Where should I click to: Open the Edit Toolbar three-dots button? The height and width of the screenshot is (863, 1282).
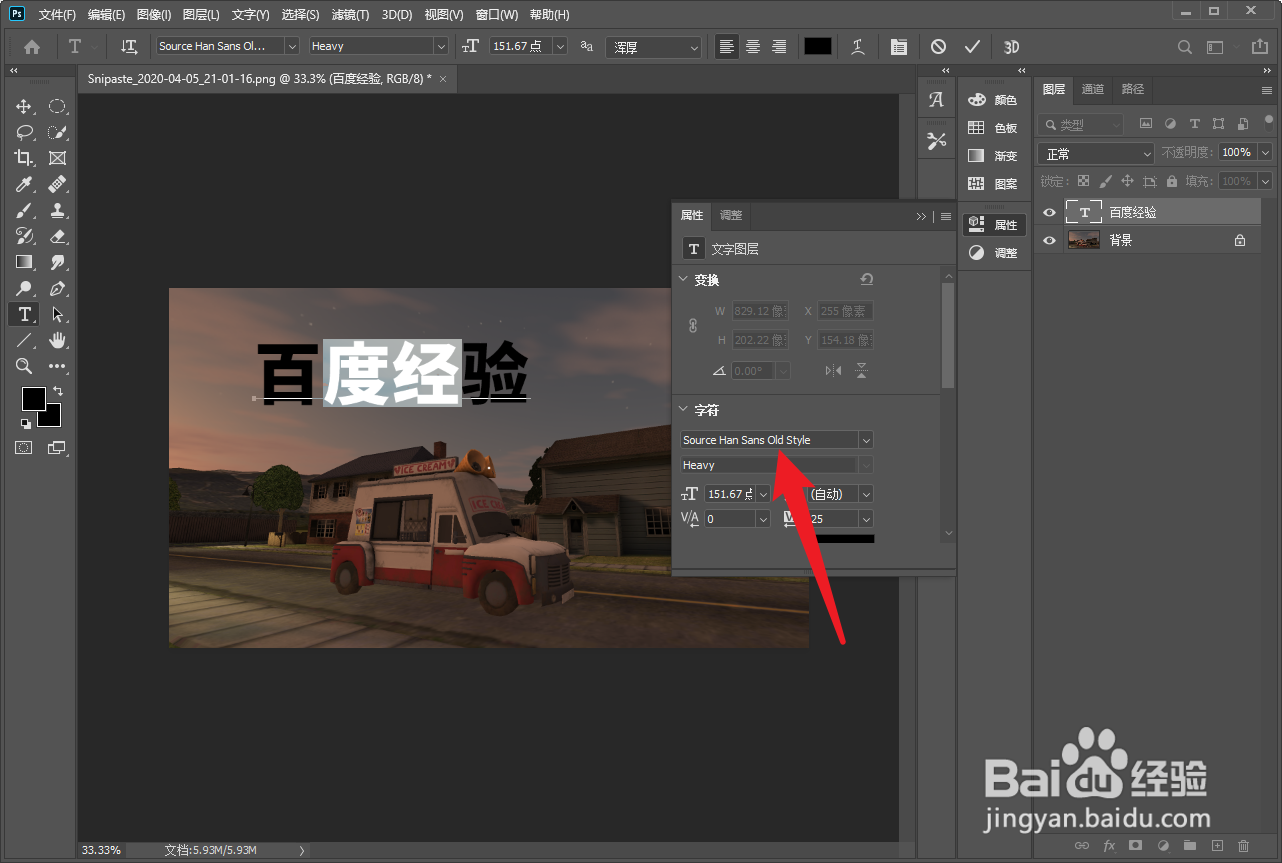pos(57,366)
